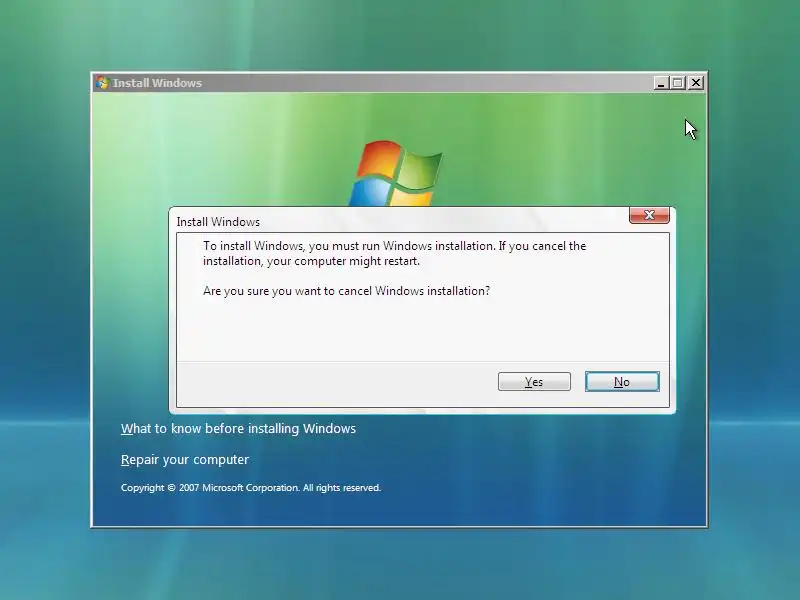Click the 'Are you sure you want to cancel' text

click(346, 291)
